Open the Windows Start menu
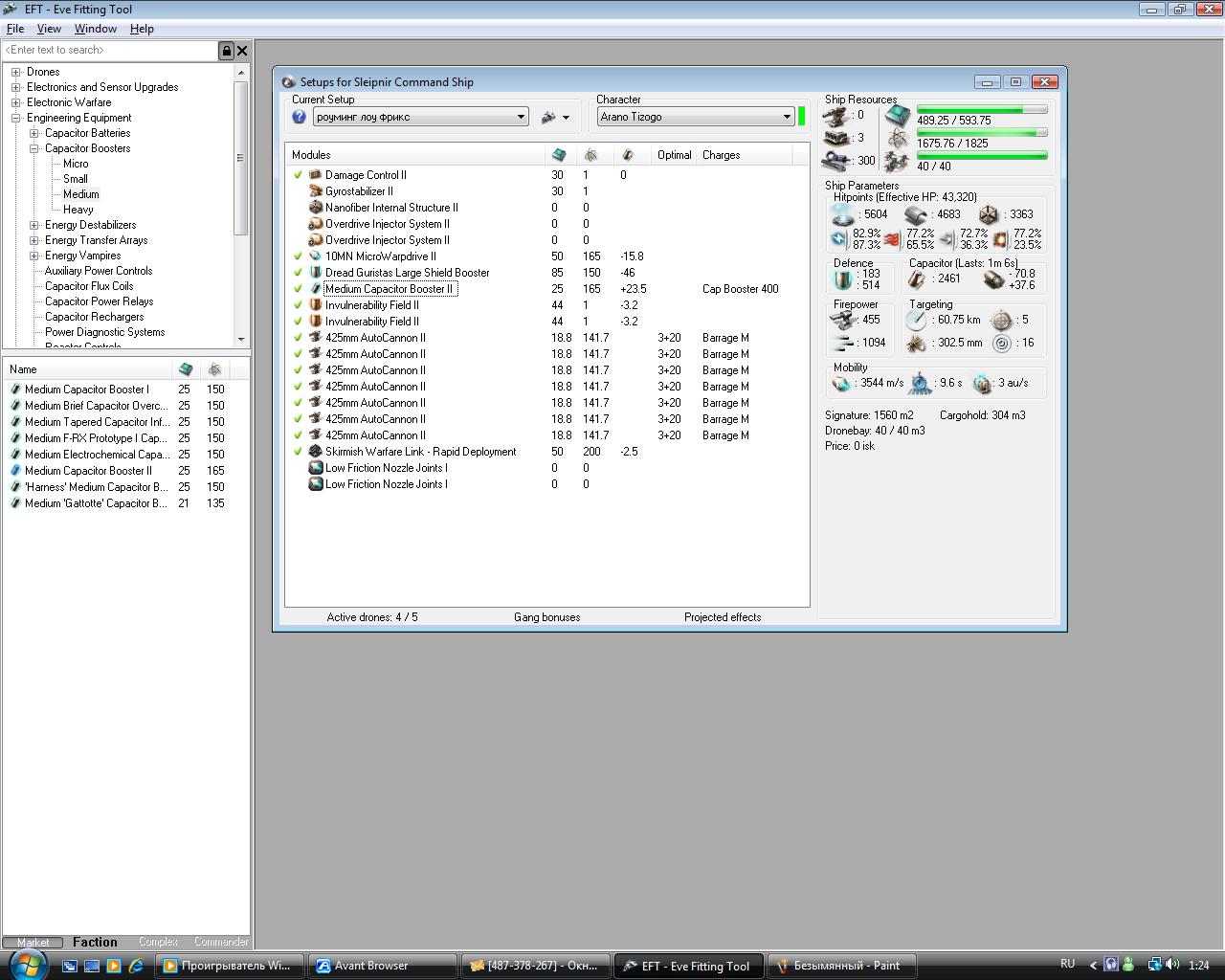This screenshot has height=980, width=1225. pyautogui.click(x=28, y=964)
